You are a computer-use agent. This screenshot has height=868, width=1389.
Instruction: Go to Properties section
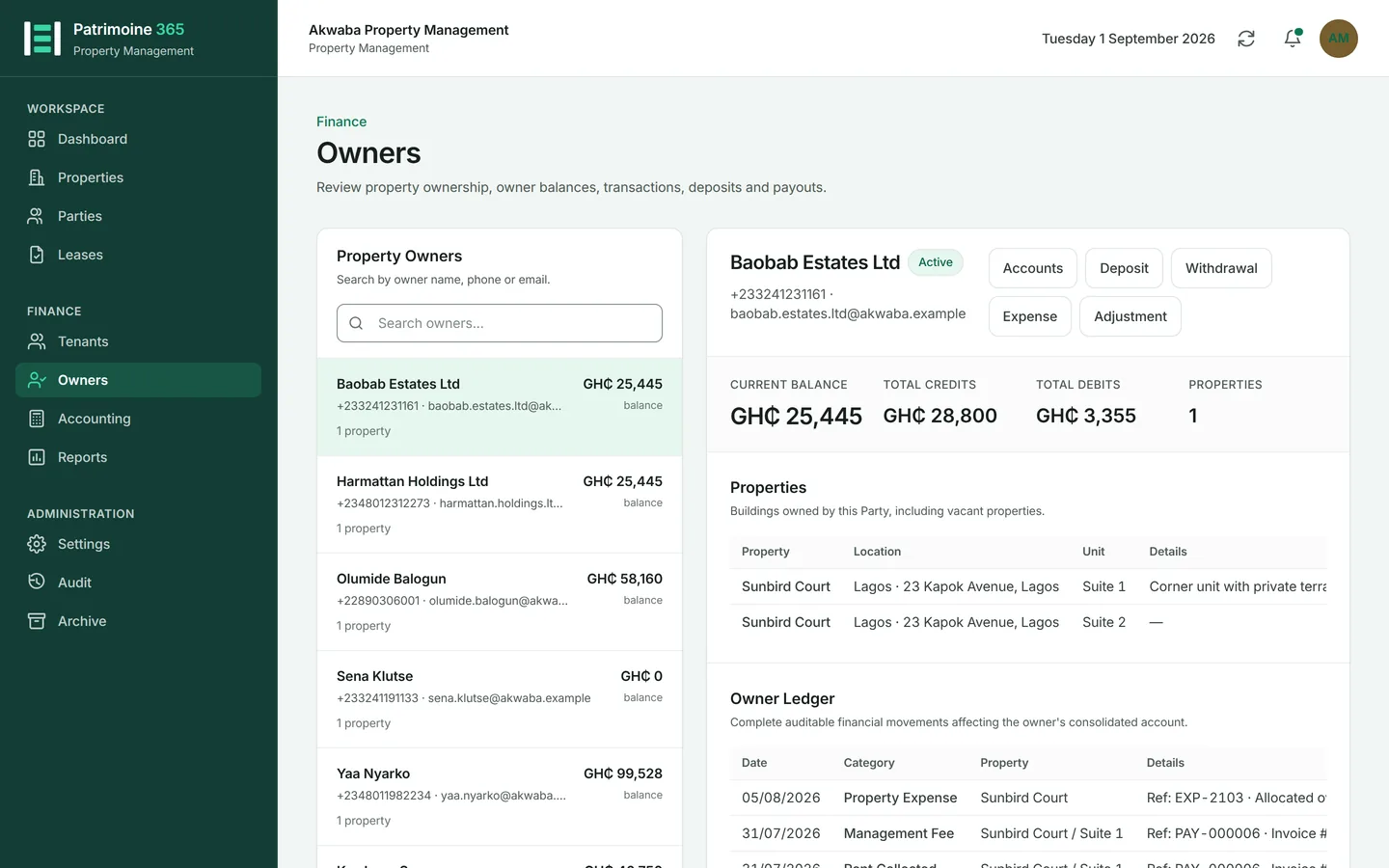pyautogui.click(x=138, y=177)
